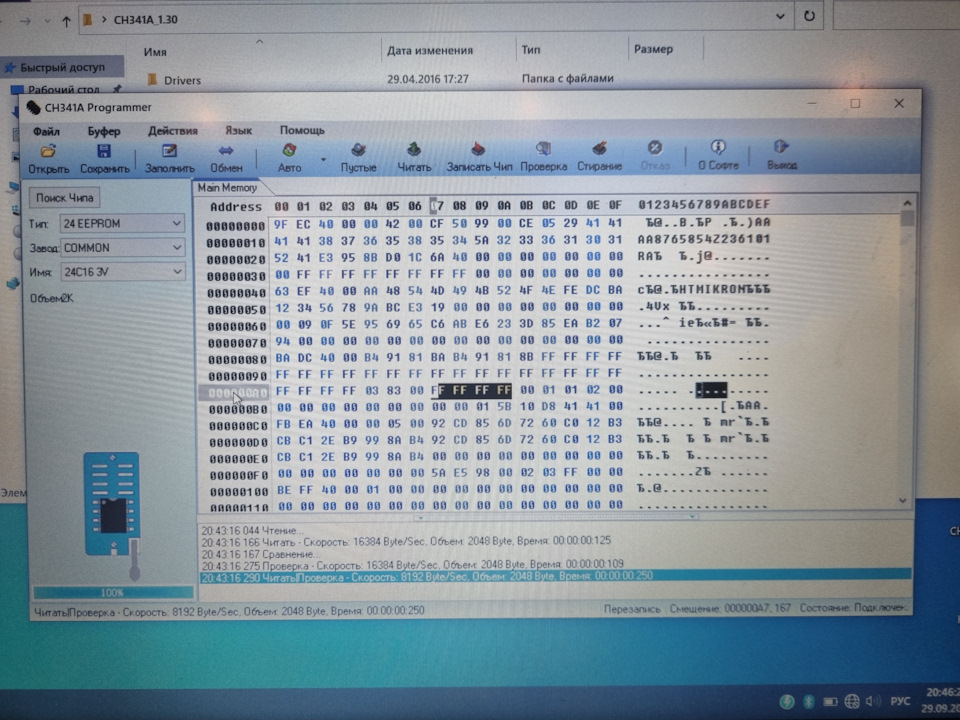
Task: Click the Address column header in hex view
Action: click(236, 207)
